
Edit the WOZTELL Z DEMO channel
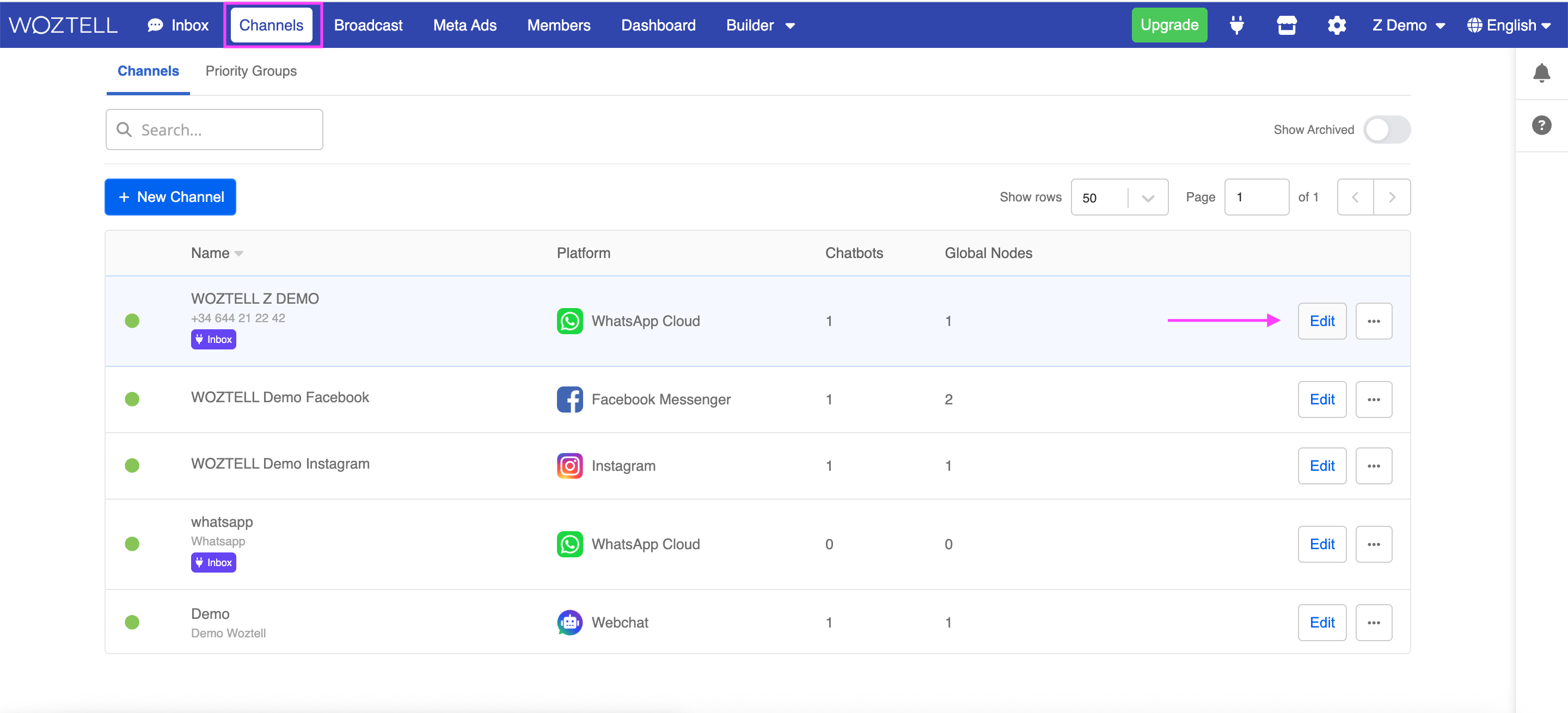(1321, 321)
